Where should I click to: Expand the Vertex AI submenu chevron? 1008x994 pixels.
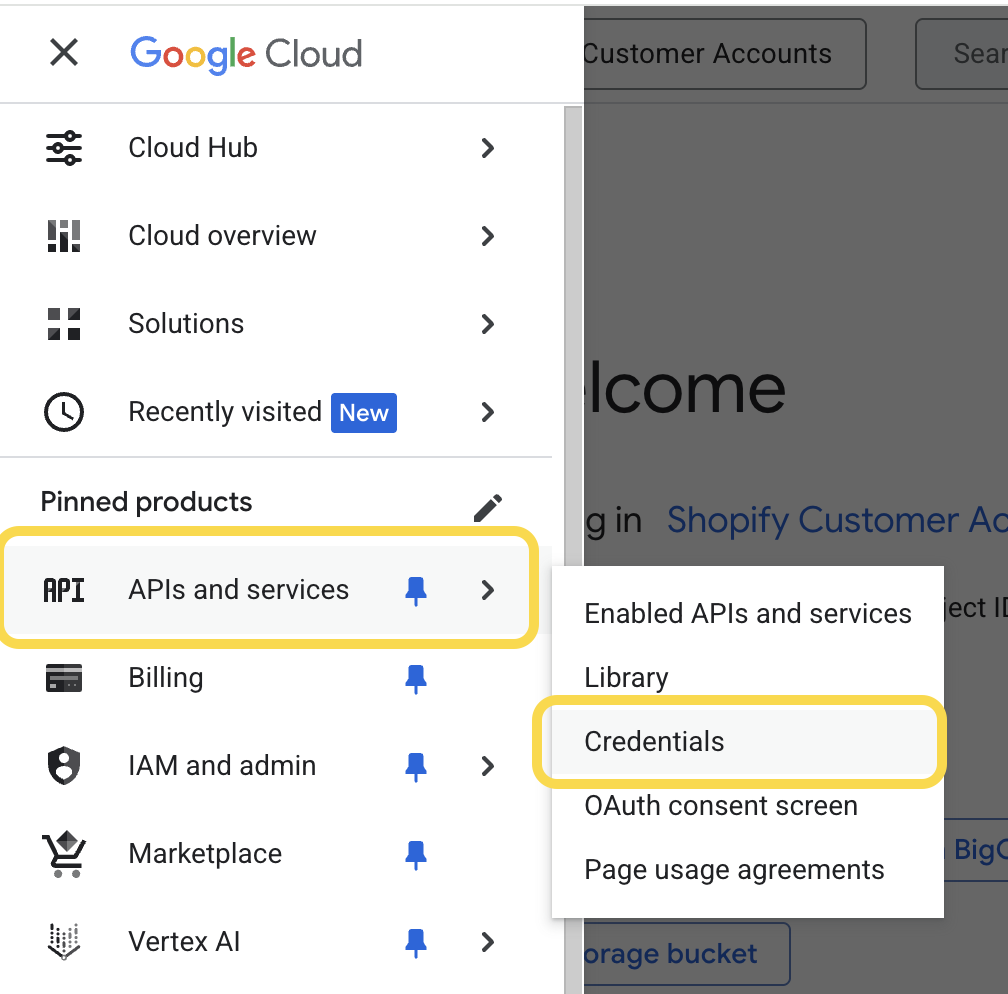[488, 942]
